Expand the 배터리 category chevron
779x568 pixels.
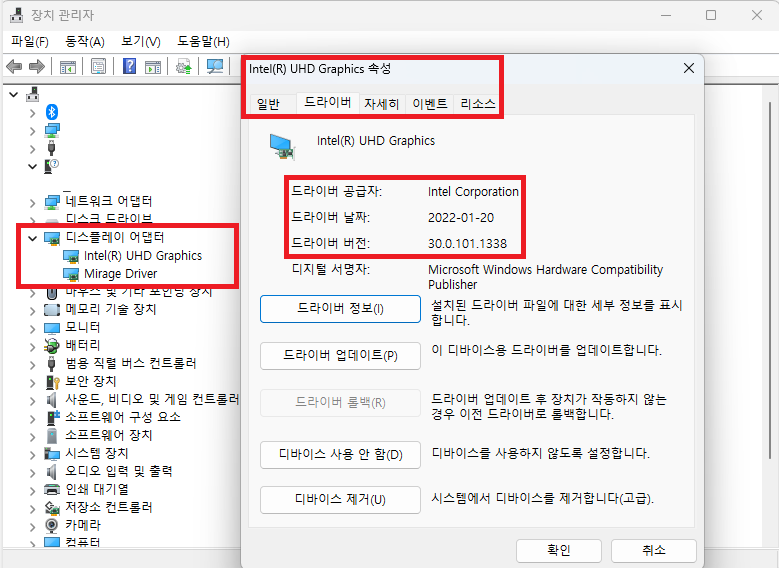pyautogui.click(x=32, y=347)
